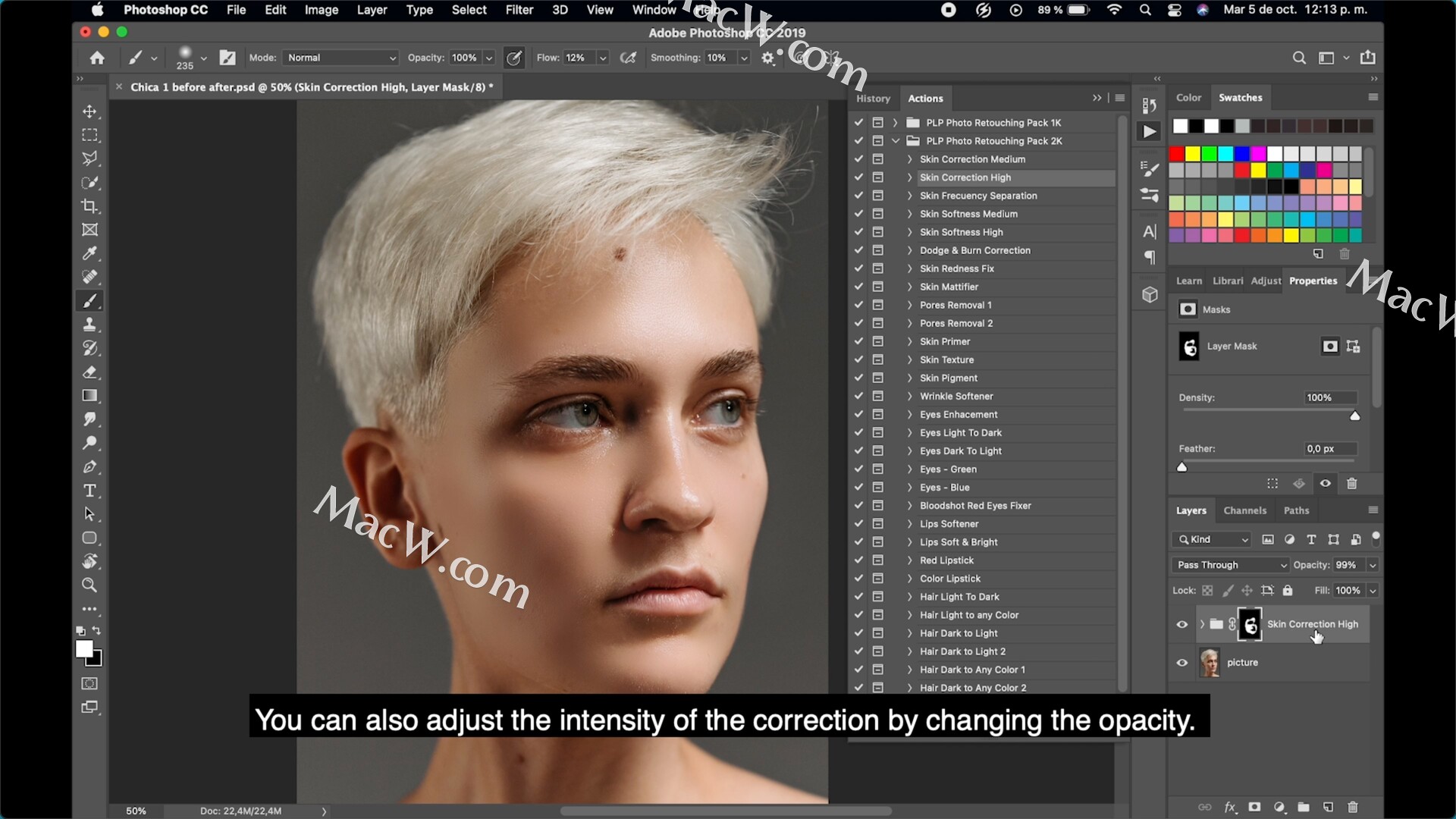Select the Eraser tool
Image resolution: width=1456 pixels, height=819 pixels.
pyautogui.click(x=89, y=372)
